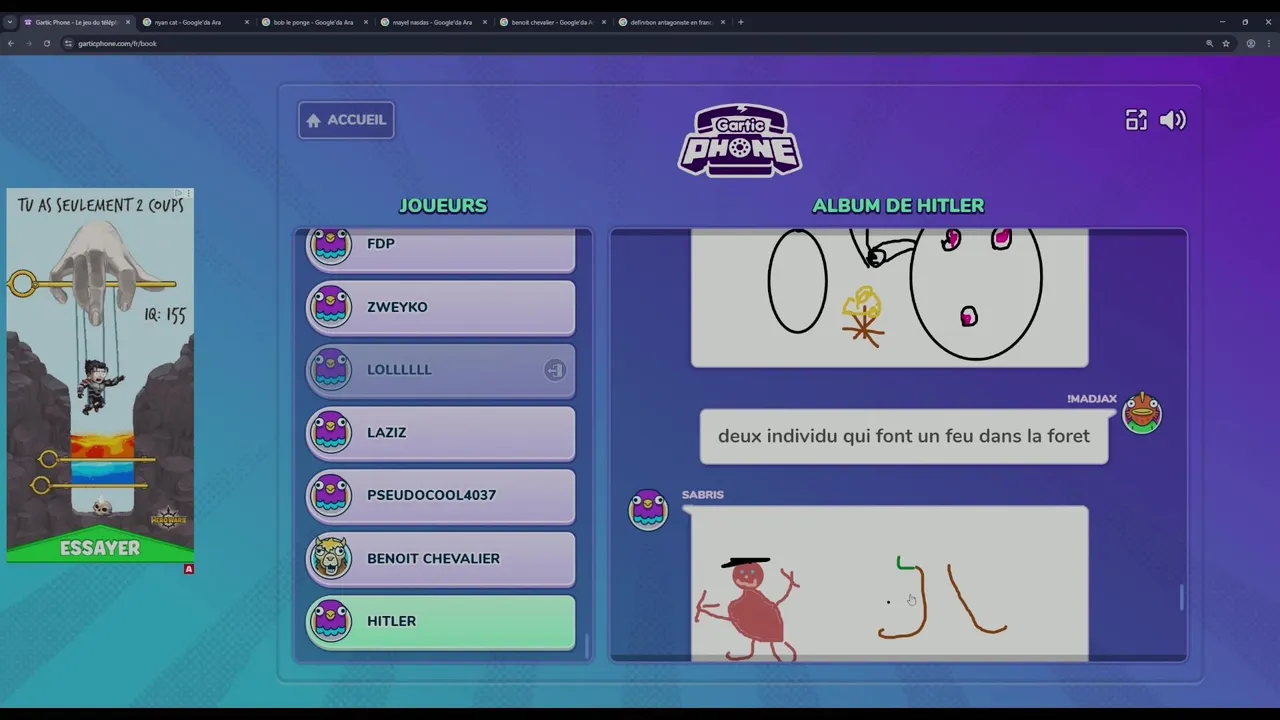Click the ACCUEIL home button
The height and width of the screenshot is (720, 1280).
point(346,120)
